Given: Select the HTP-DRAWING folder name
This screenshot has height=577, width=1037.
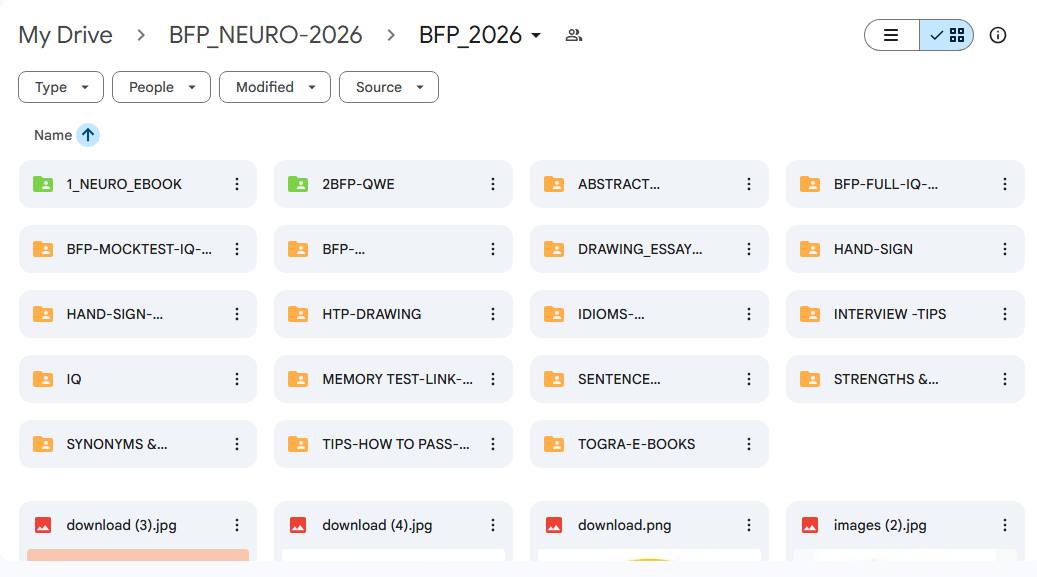Looking at the screenshot, I should 372,314.
